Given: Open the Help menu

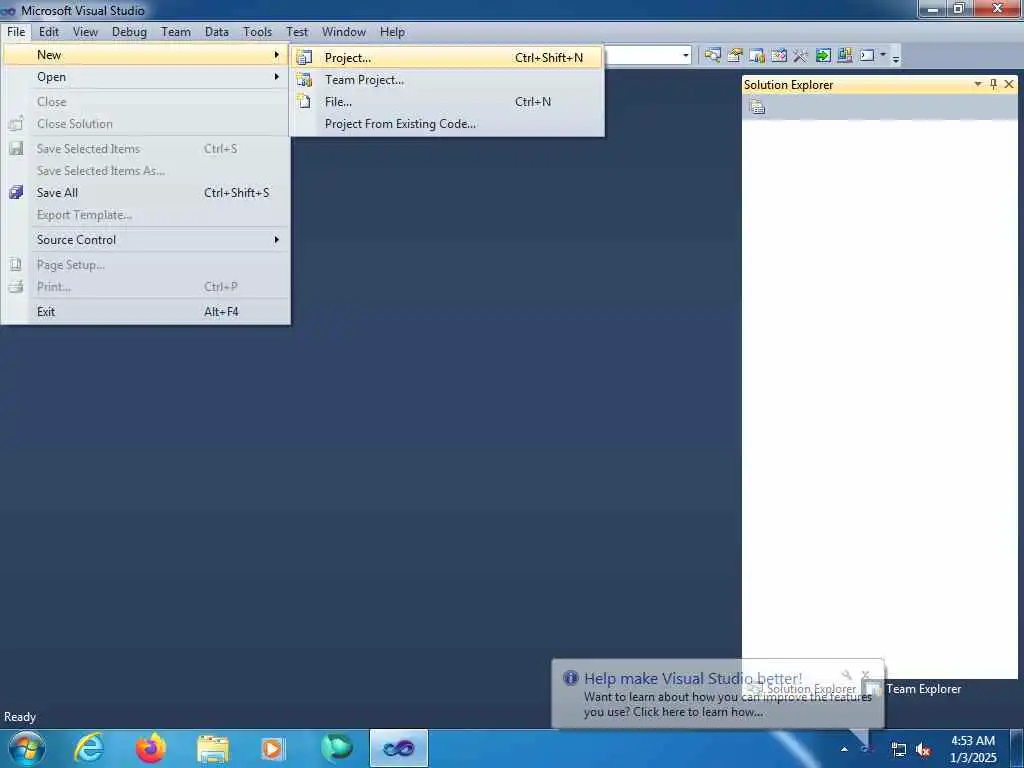Looking at the screenshot, I should [x=392, y=32].
